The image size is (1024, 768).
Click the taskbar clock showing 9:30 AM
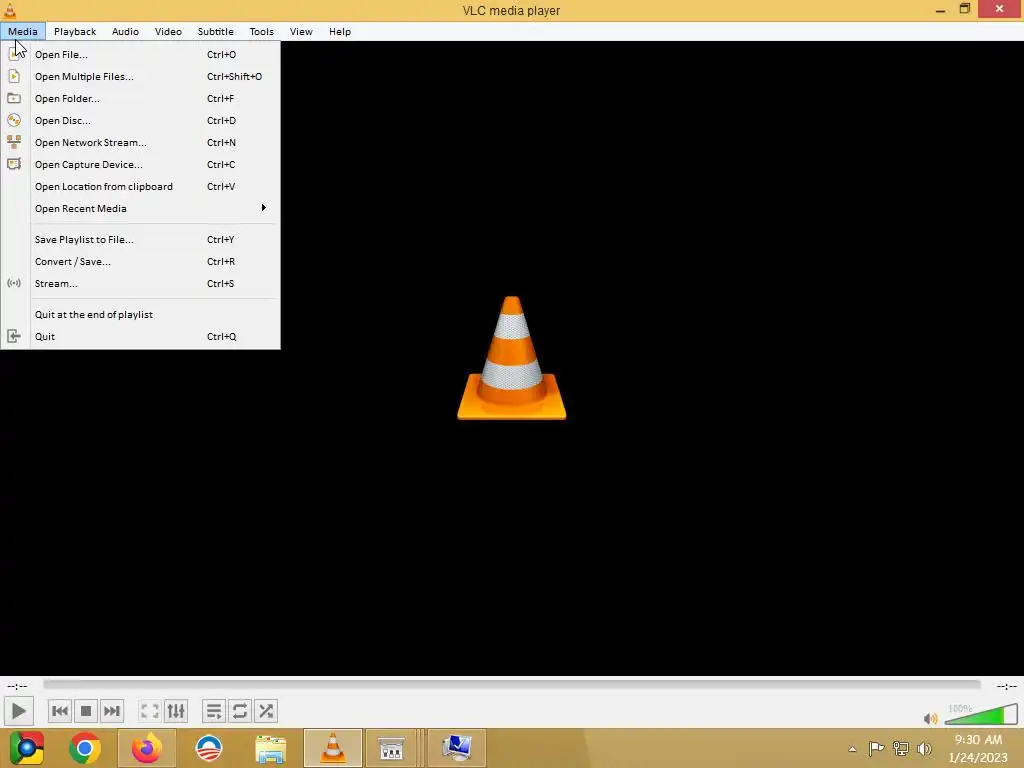978,748
